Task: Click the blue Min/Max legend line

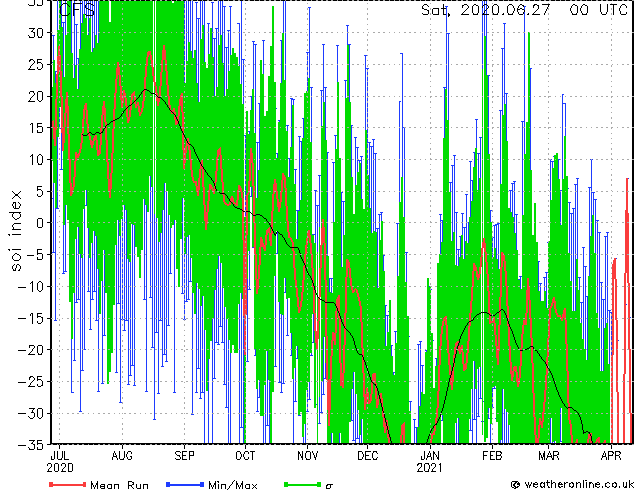Action: click(x=185, y=484)
